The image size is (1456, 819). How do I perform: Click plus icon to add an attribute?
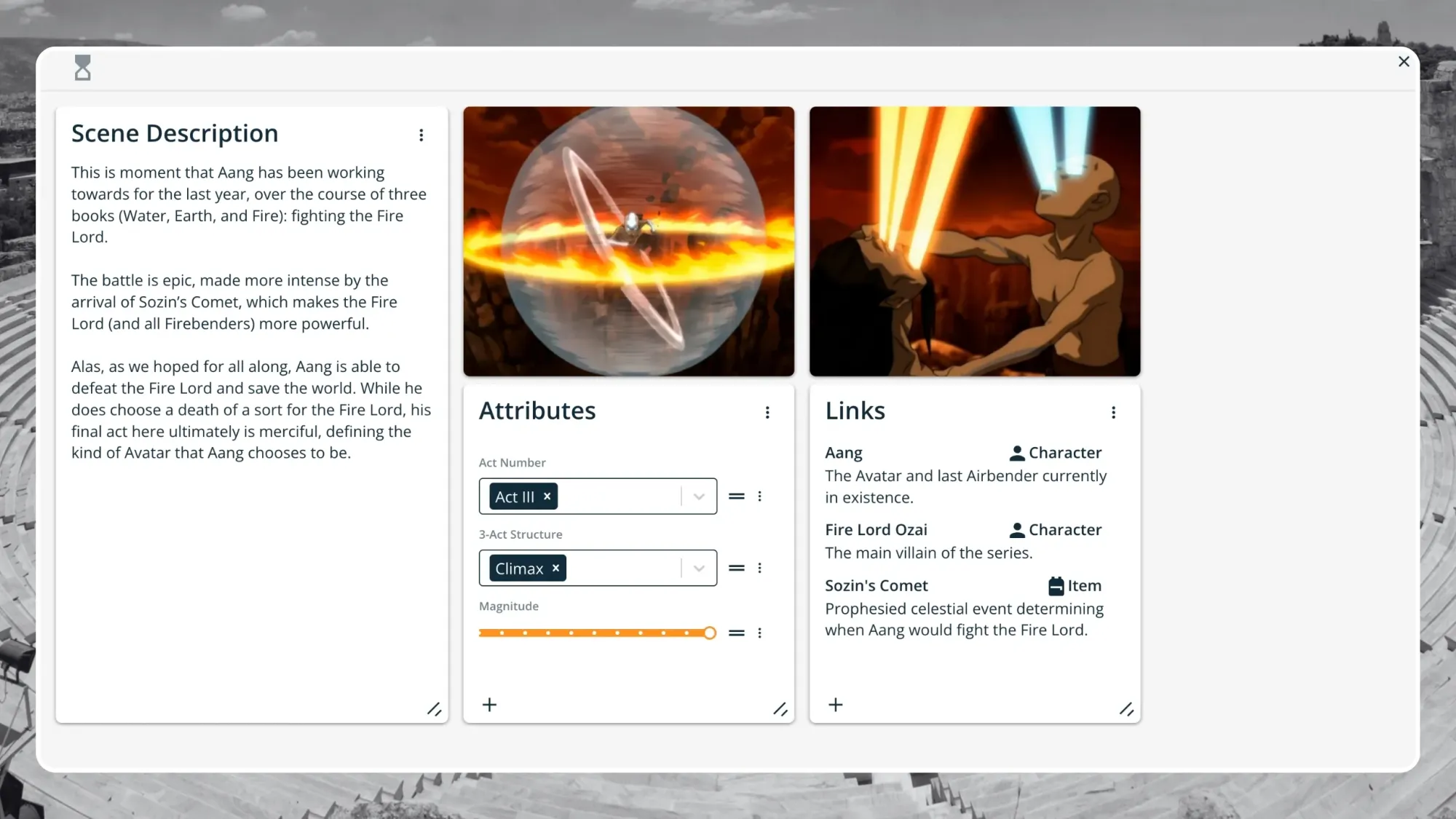pyautogui.click(x=490, y=705)
